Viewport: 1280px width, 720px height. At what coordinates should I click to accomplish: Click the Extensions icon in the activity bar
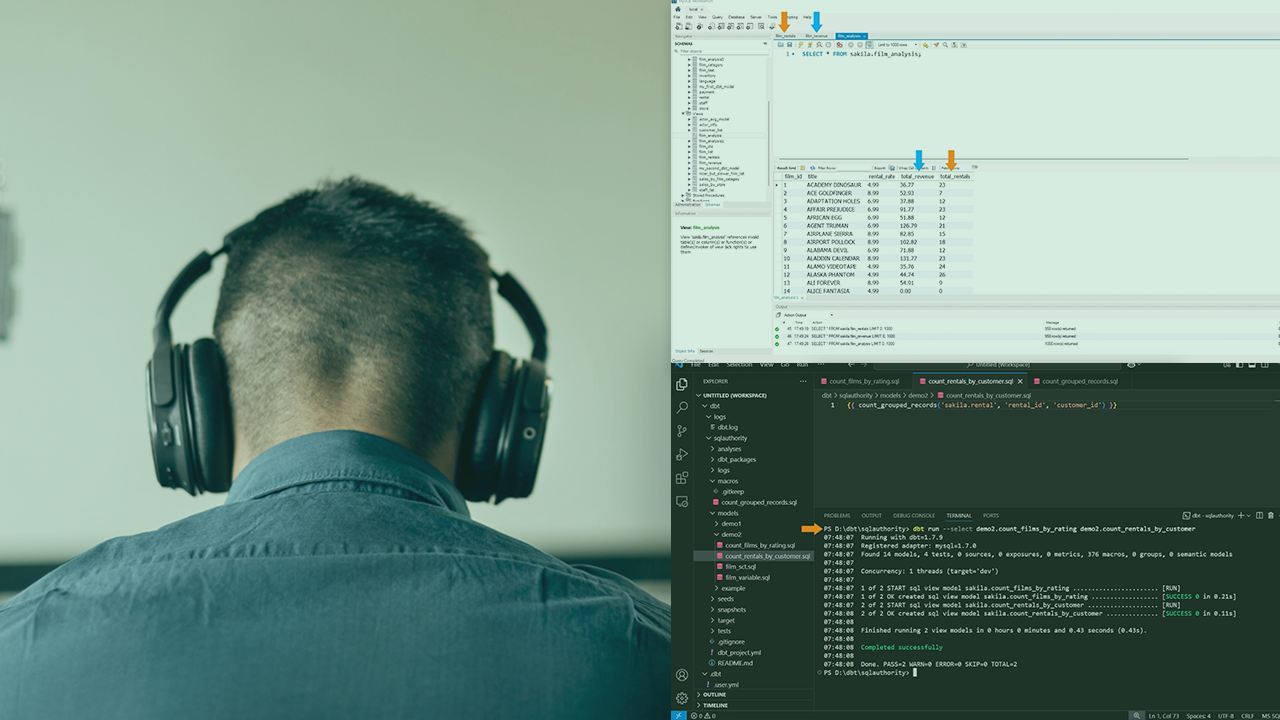[684, 478]
